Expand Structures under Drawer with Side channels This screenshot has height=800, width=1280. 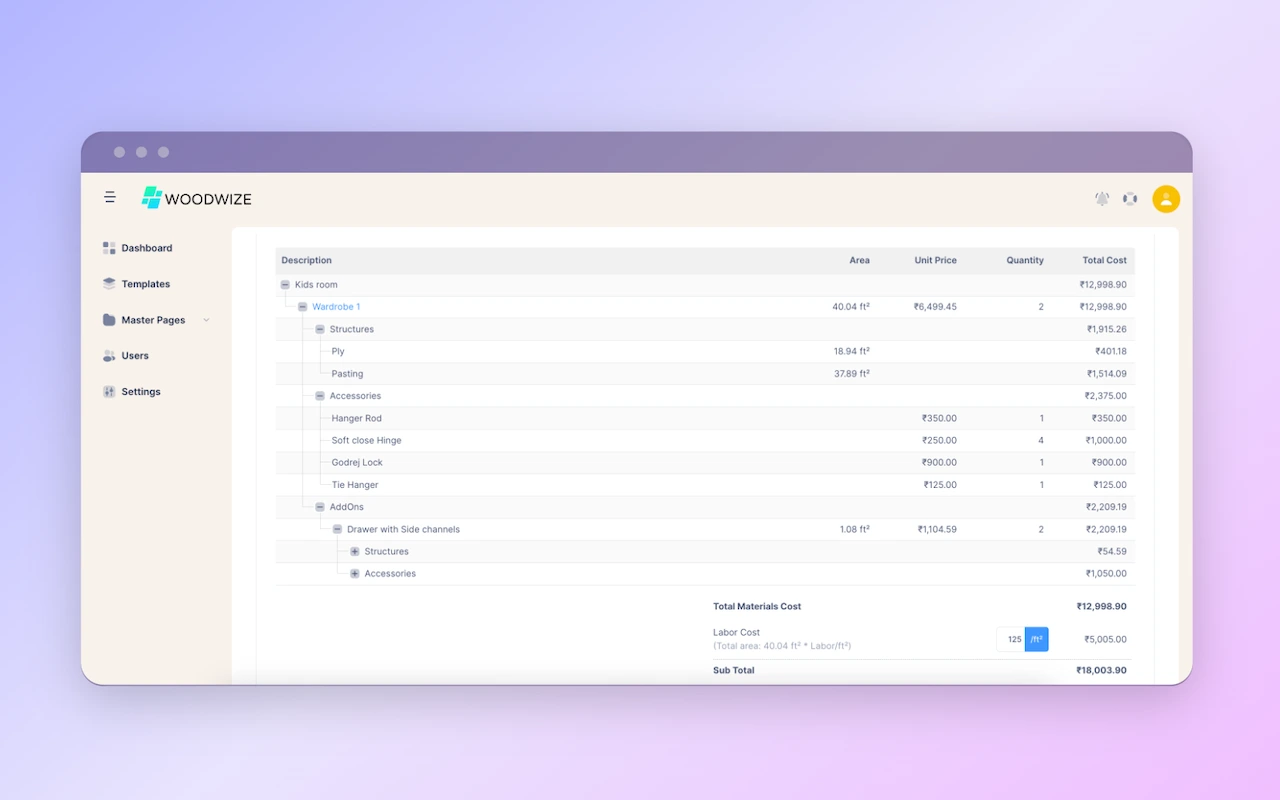coord(354,551)
